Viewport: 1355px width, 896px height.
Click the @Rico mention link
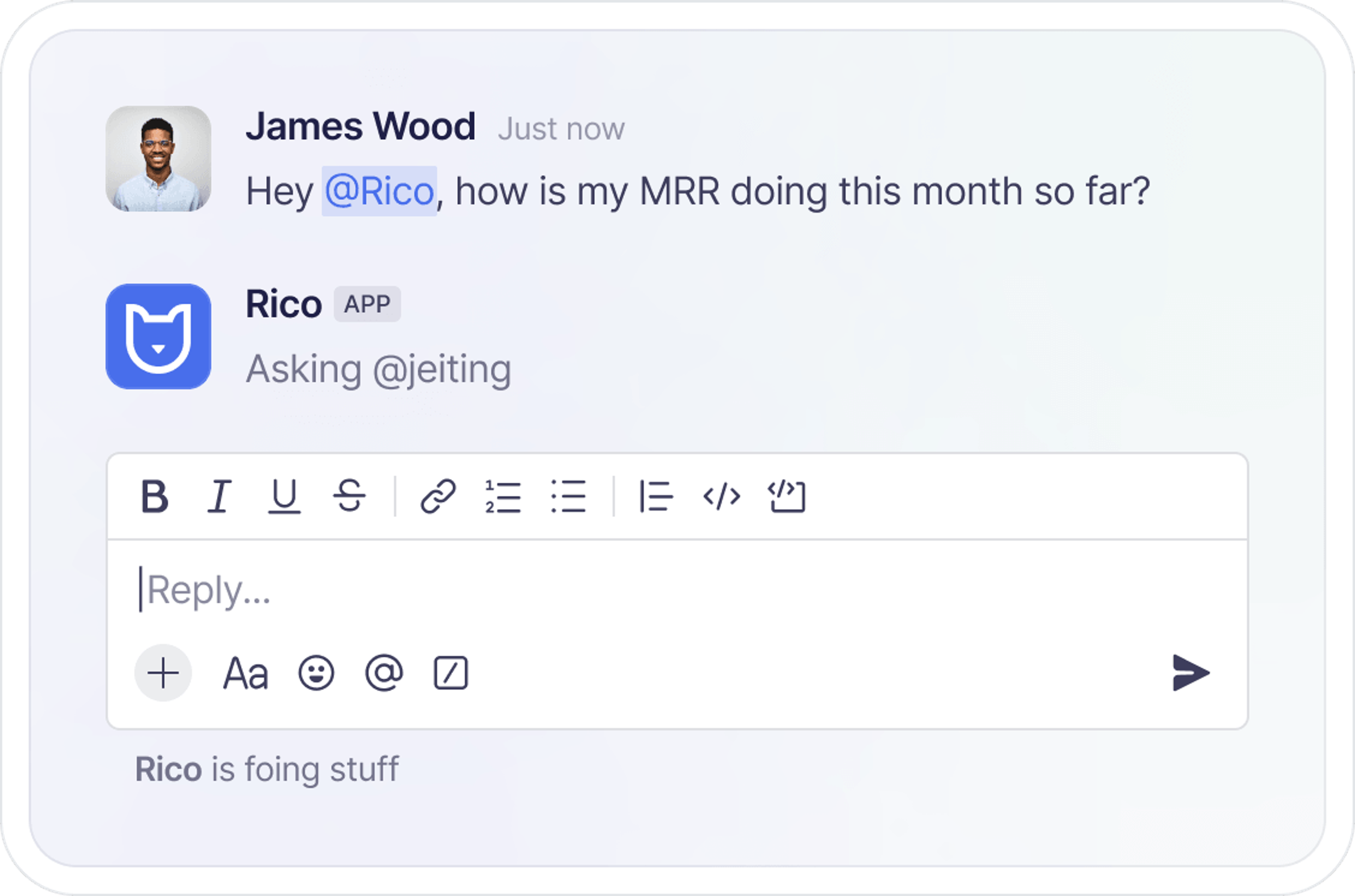tap(379, 192)
